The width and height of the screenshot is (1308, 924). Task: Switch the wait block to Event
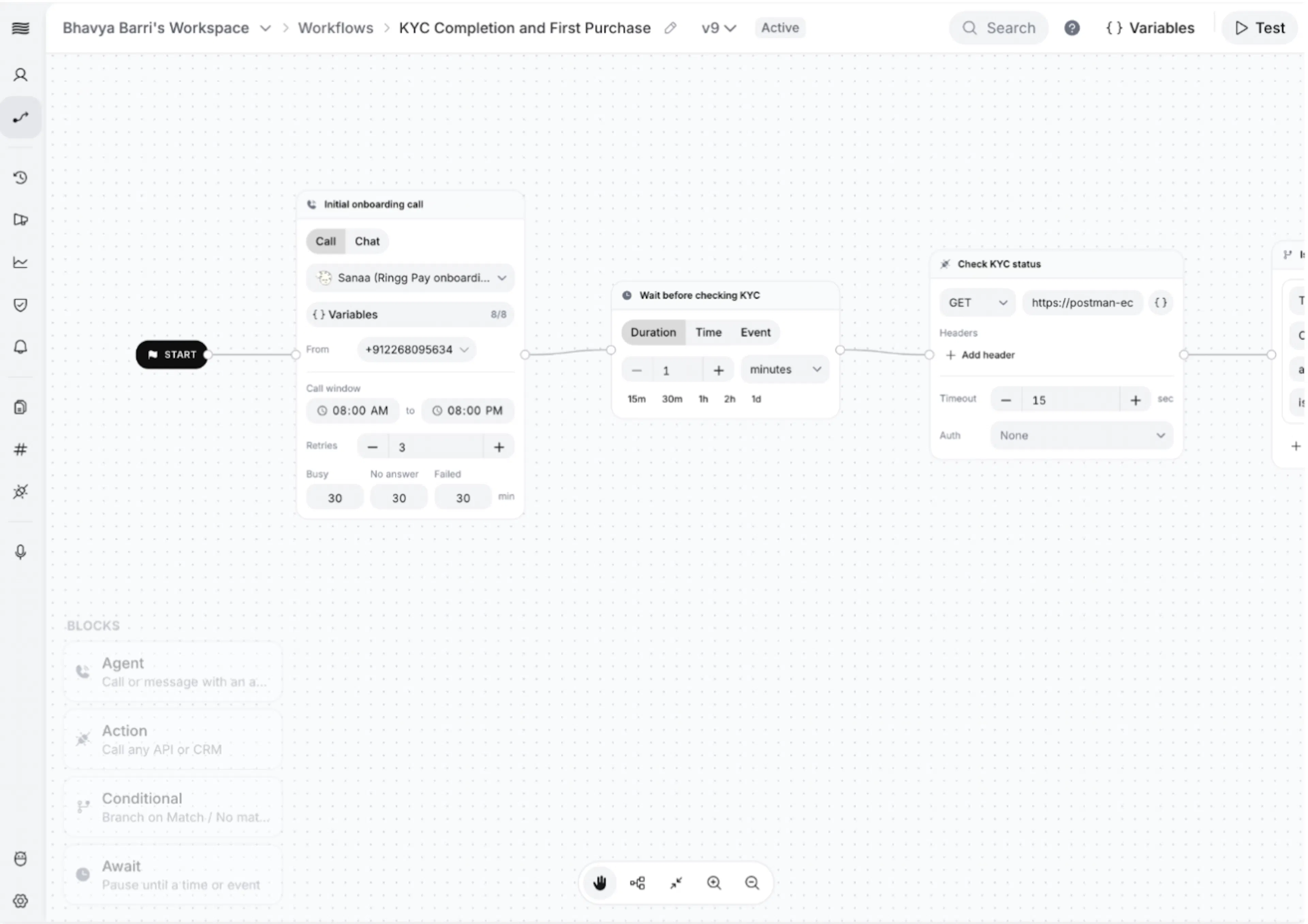(x=756, y=333)
